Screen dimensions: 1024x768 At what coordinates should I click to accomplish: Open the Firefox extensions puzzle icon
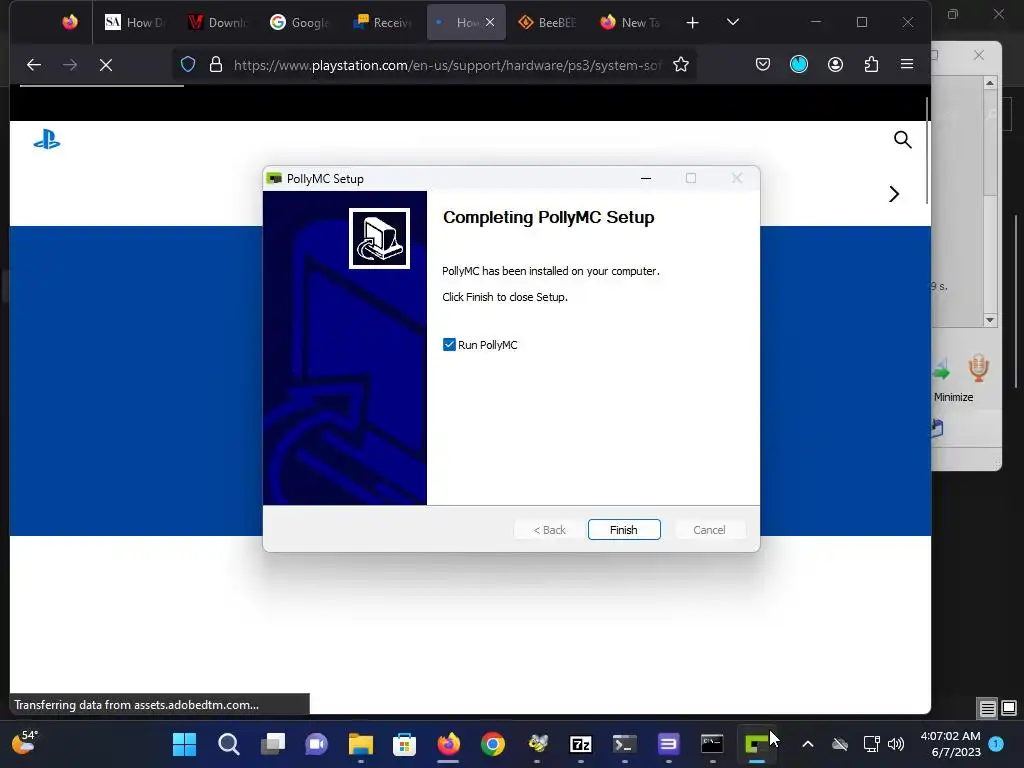tap(871, 64)
